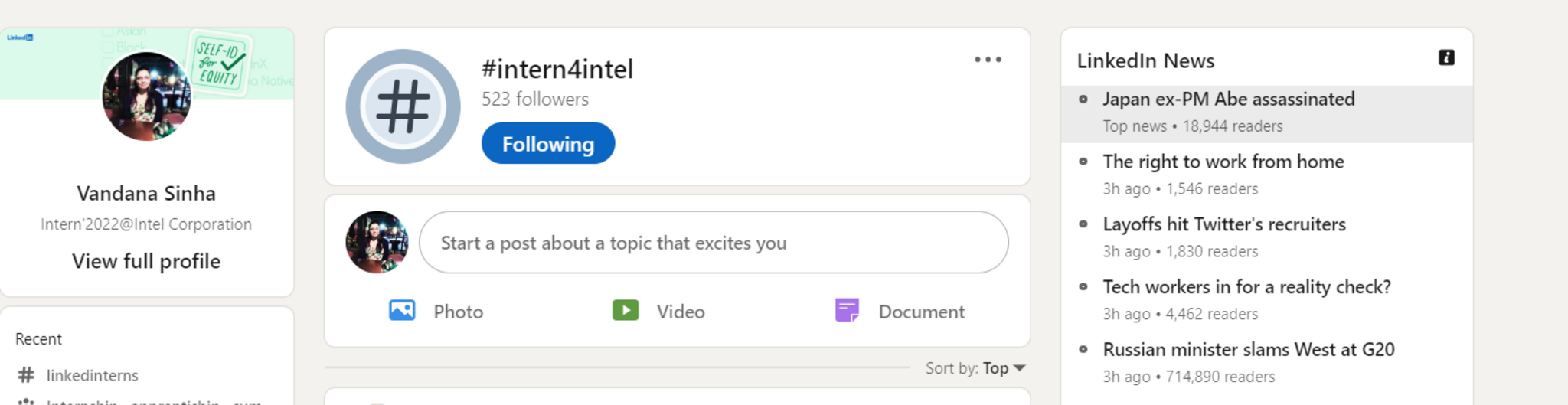The width and height of the screenshot is (1568, 405).
Task: Click the LinkedIn News info icon
Action: (1445, 58)
